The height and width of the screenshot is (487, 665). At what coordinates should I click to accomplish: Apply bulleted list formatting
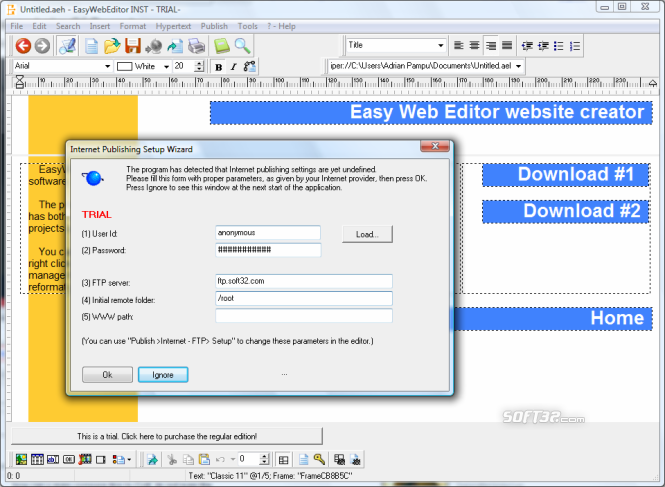click(x=559, y=46)
